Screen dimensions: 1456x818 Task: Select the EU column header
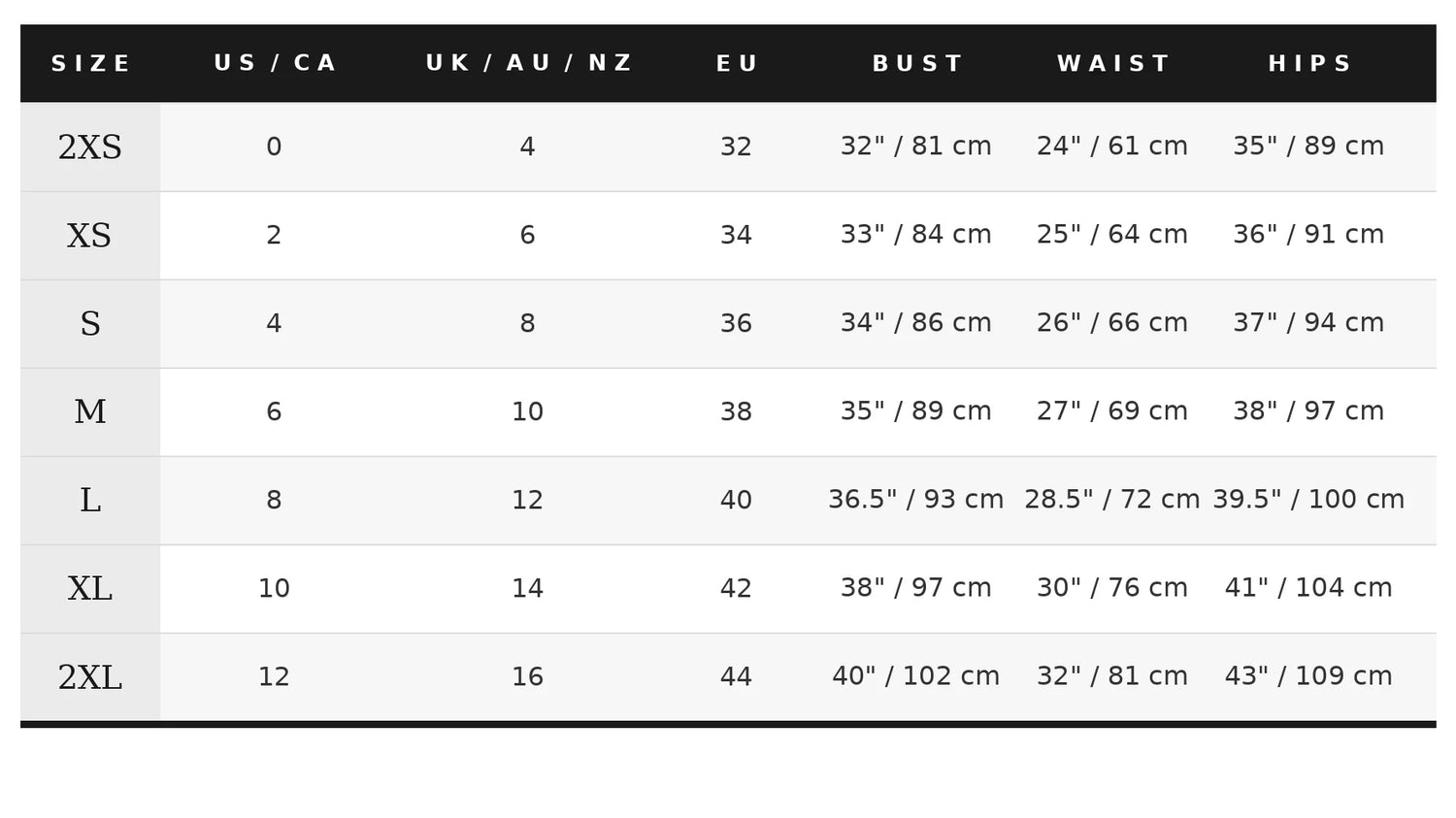pos(737,64)
